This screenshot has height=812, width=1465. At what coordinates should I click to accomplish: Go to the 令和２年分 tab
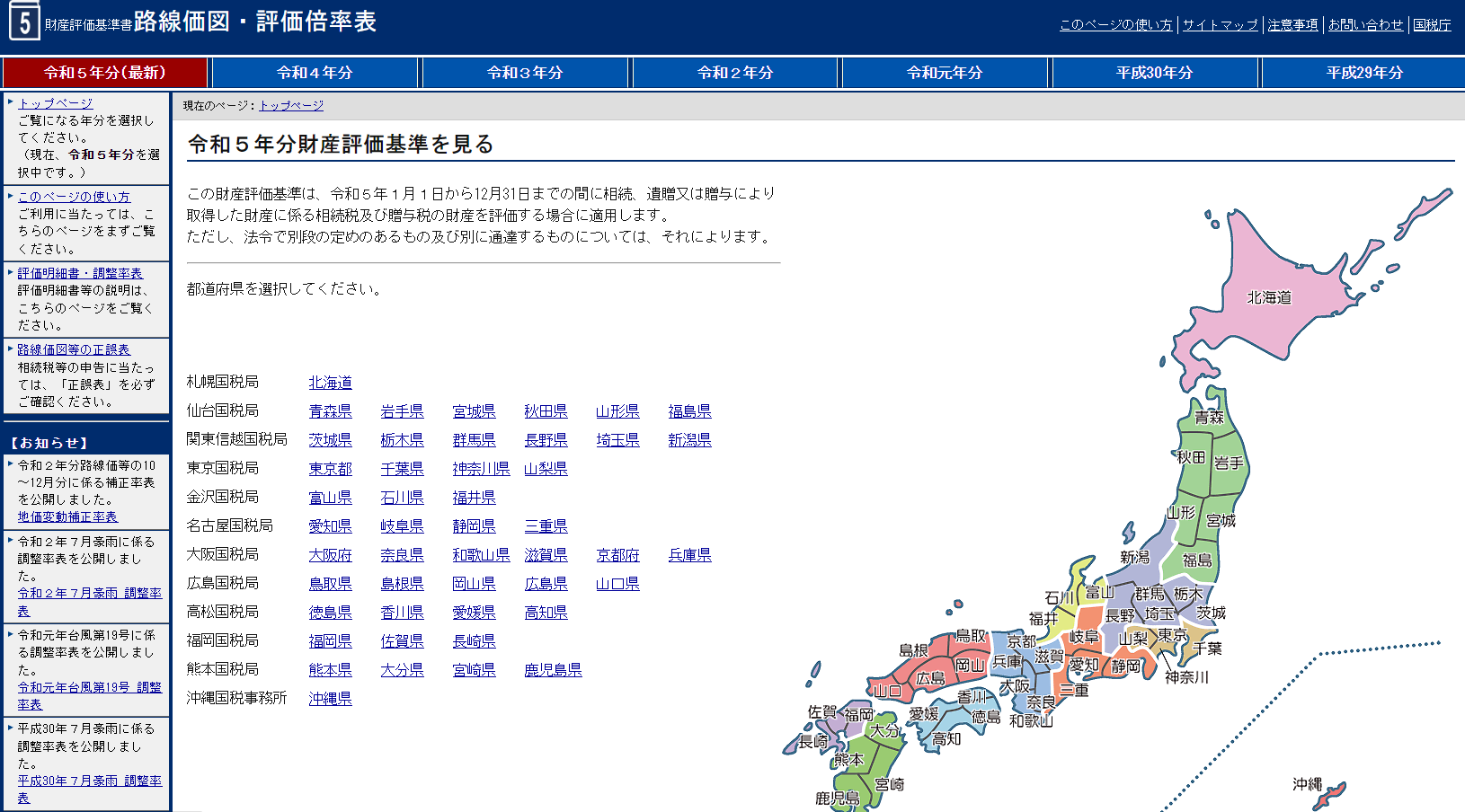coord(735,73)
